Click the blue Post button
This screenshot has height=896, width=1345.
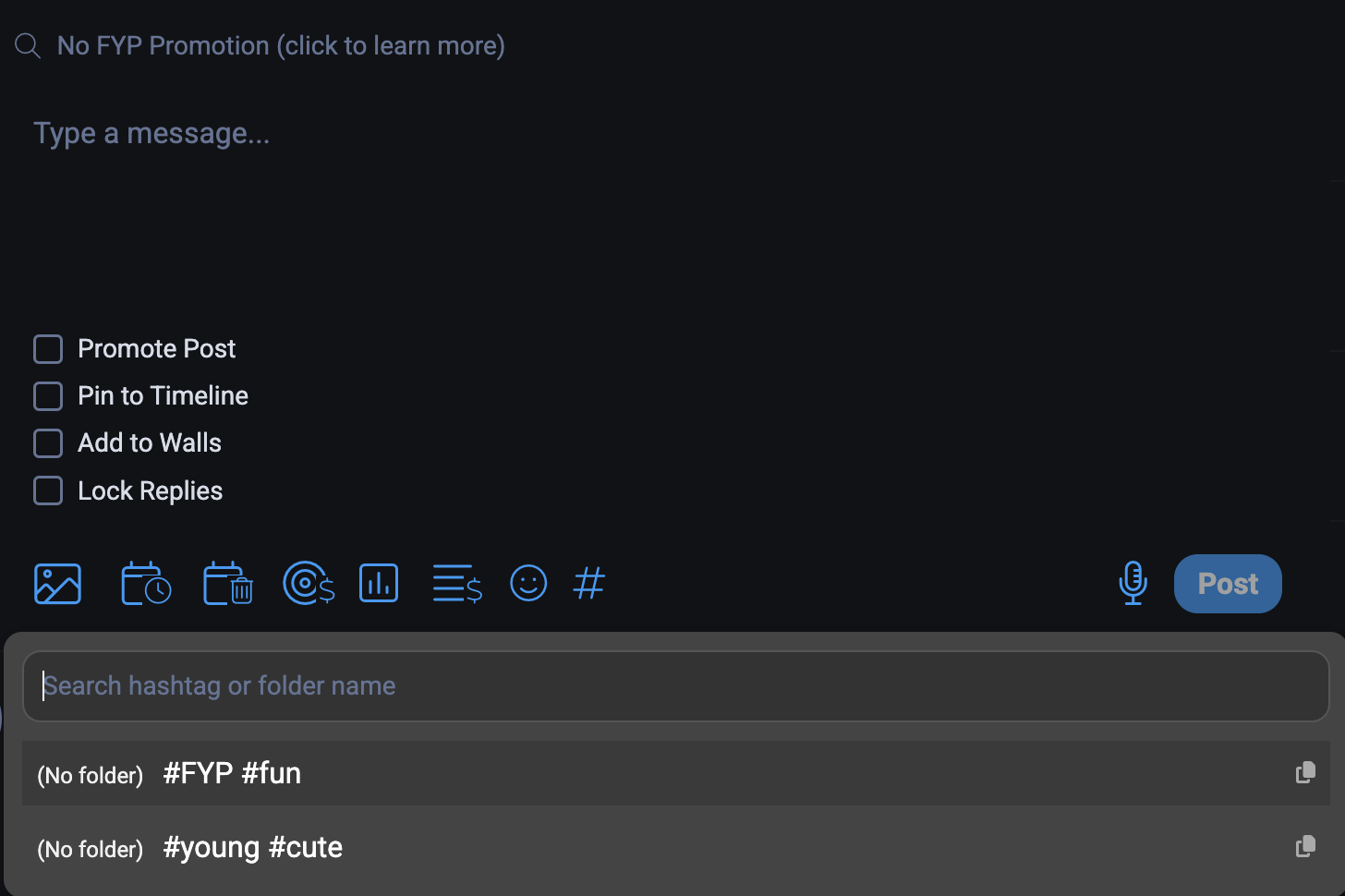(x=1228, y=584)
